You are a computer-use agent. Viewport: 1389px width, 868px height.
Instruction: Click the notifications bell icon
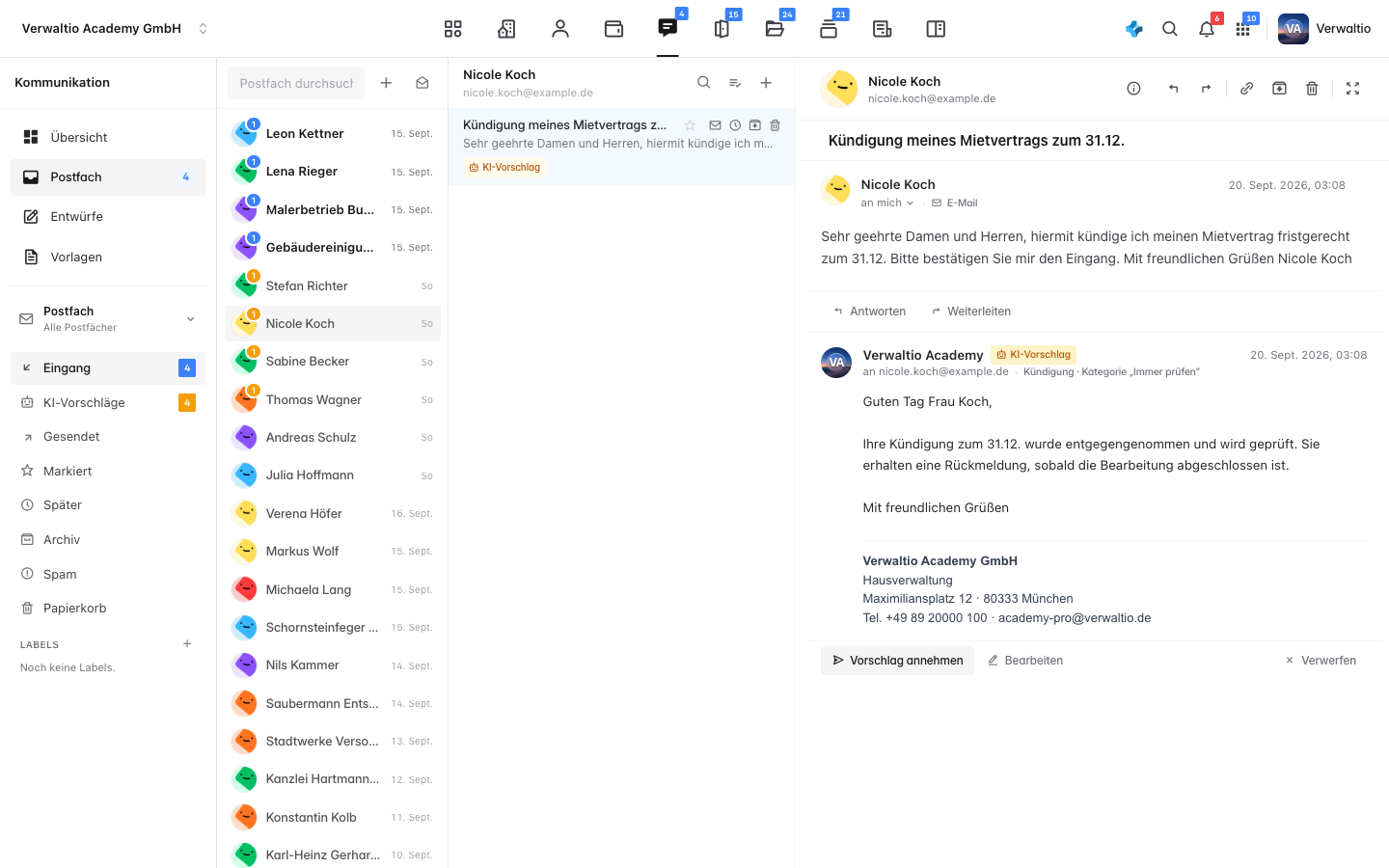tap(1207, 29)
